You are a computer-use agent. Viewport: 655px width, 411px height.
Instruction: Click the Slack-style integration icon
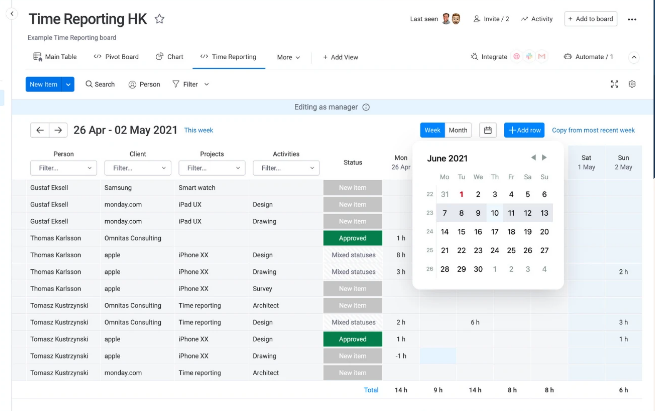(529, 56)
